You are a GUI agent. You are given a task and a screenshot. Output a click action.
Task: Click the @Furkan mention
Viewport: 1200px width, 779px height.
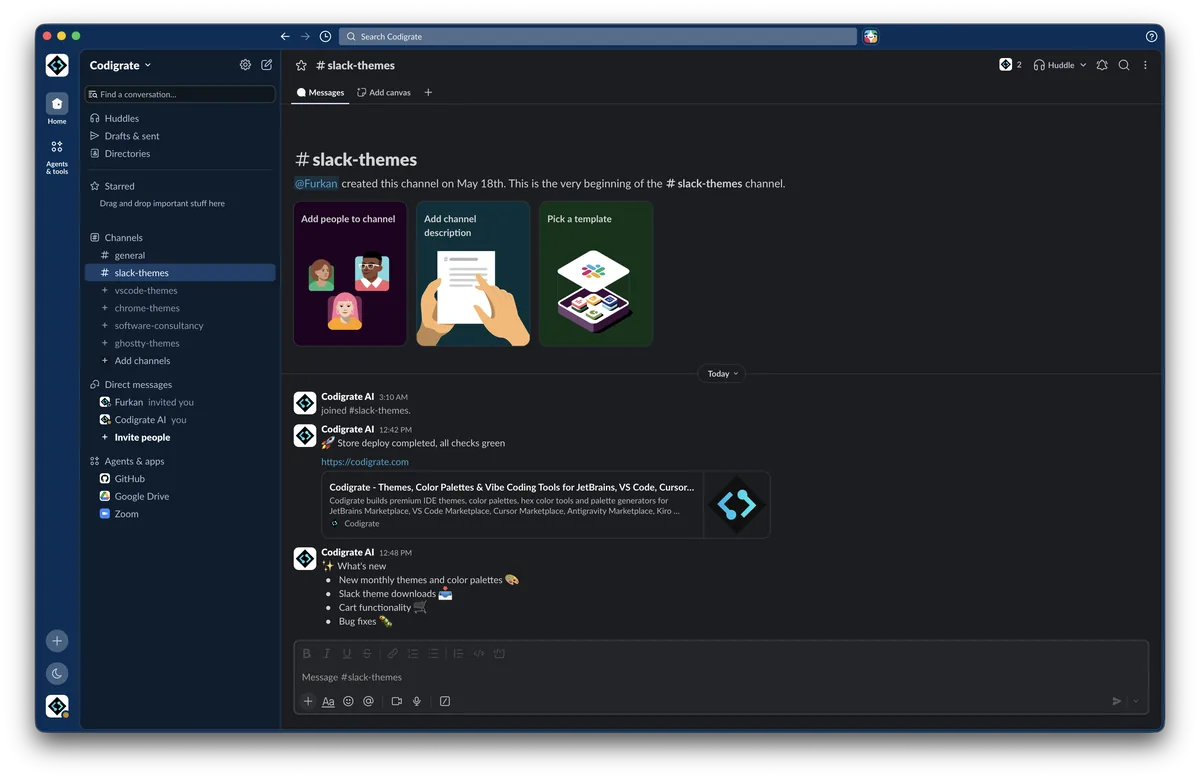click(316, 184)
